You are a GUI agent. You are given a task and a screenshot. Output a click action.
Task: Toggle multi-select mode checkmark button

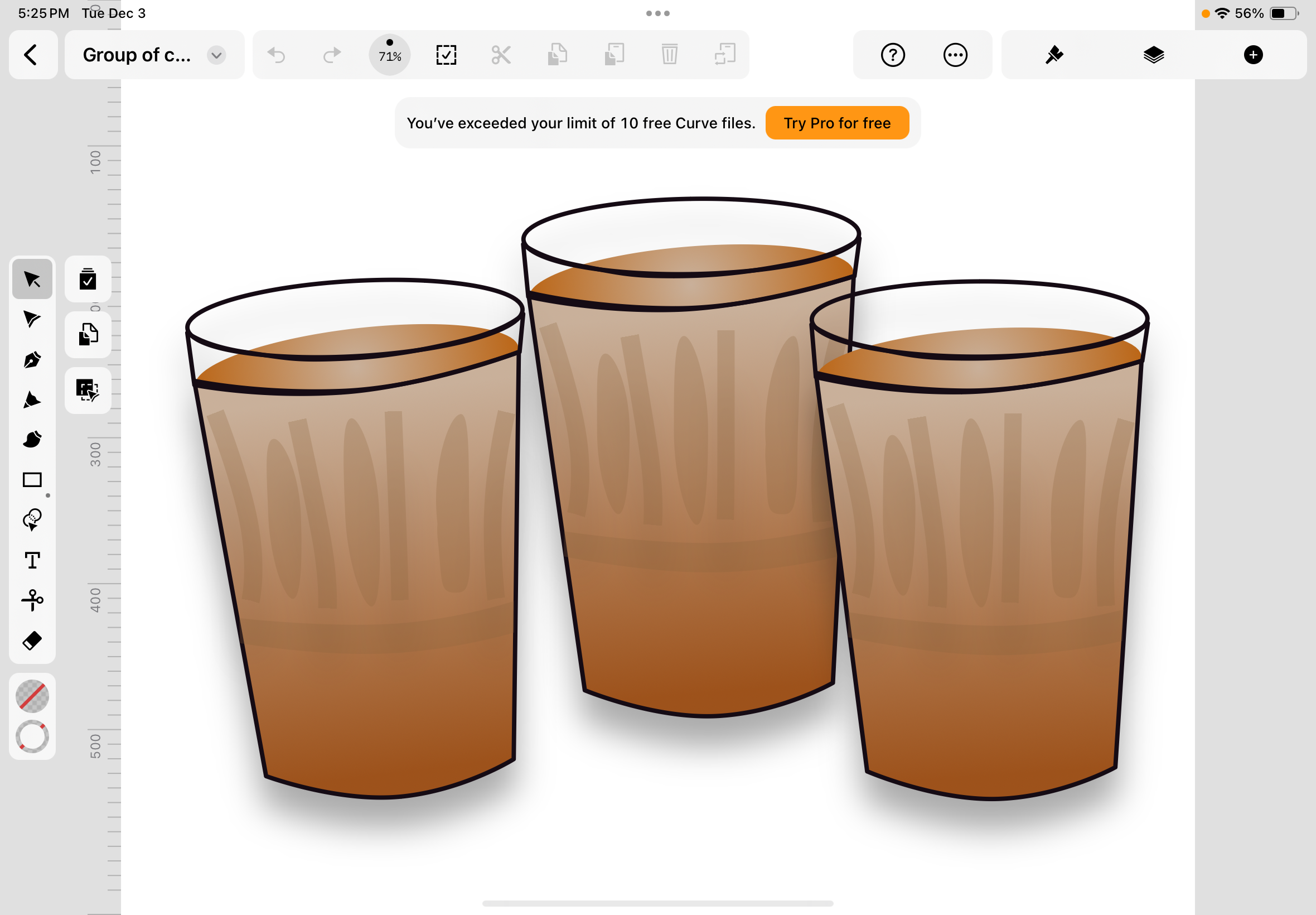point(88,279)
